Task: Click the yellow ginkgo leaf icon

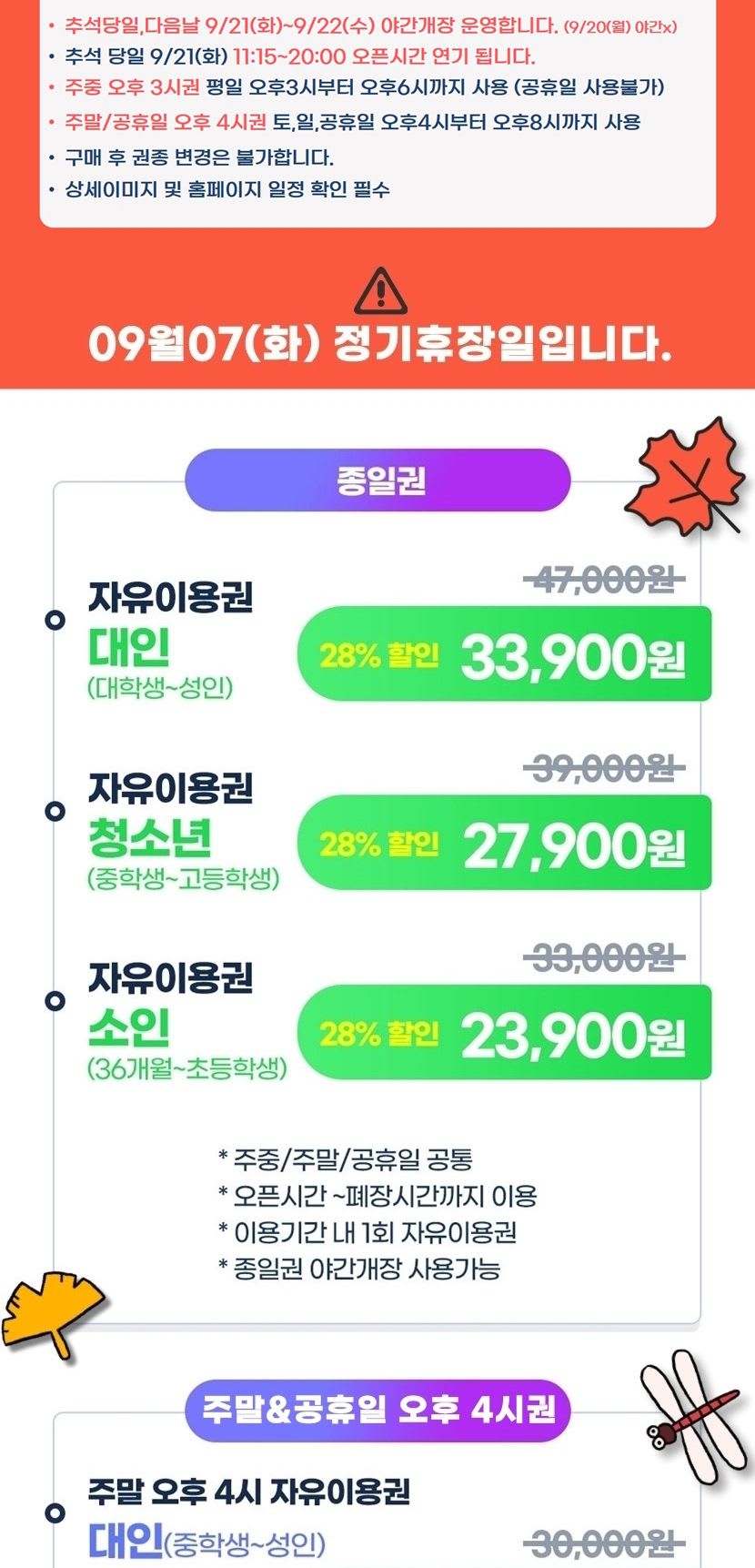Action: coord(50,1310)
